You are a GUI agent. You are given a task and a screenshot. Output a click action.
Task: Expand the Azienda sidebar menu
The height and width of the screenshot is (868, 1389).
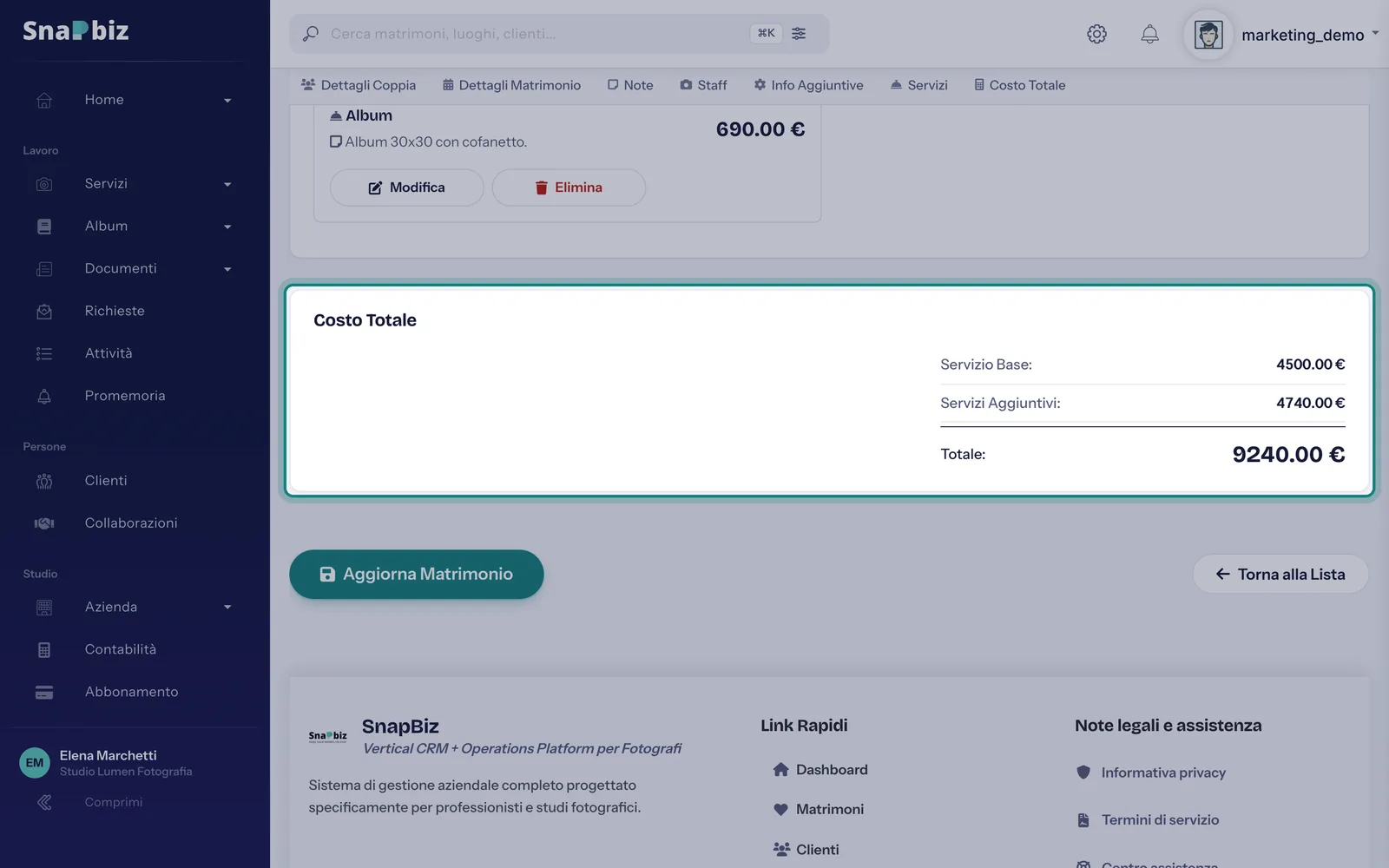(x=227, y=607)
